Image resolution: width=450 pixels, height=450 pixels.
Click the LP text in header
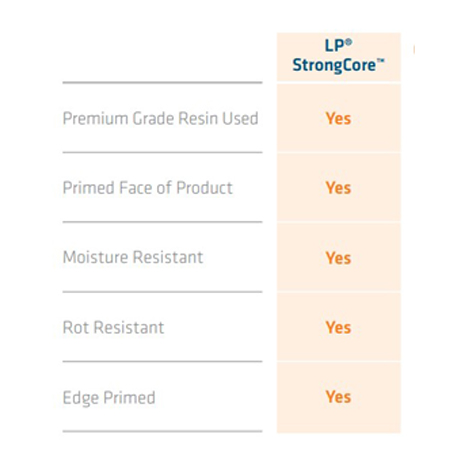(x=334, y=46)
